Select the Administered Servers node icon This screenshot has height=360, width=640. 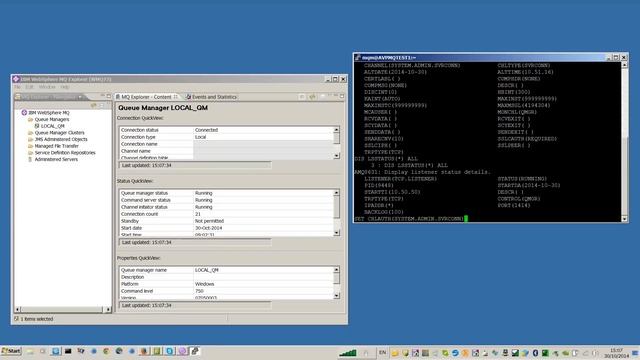click(x=30, y=159)
